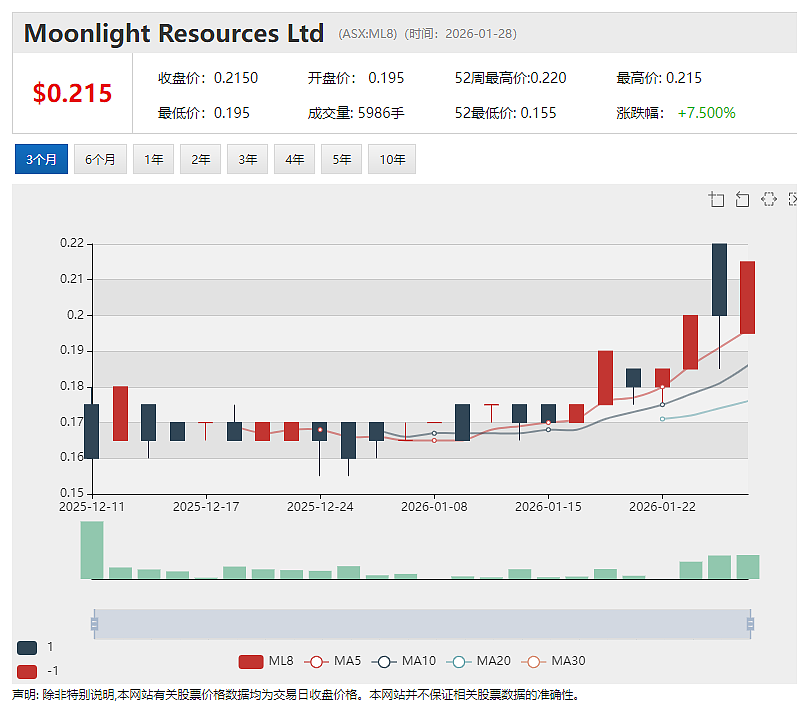The image size is (812, 717).
Task: Click the middle of the data zoom bar
Action: 422,624
